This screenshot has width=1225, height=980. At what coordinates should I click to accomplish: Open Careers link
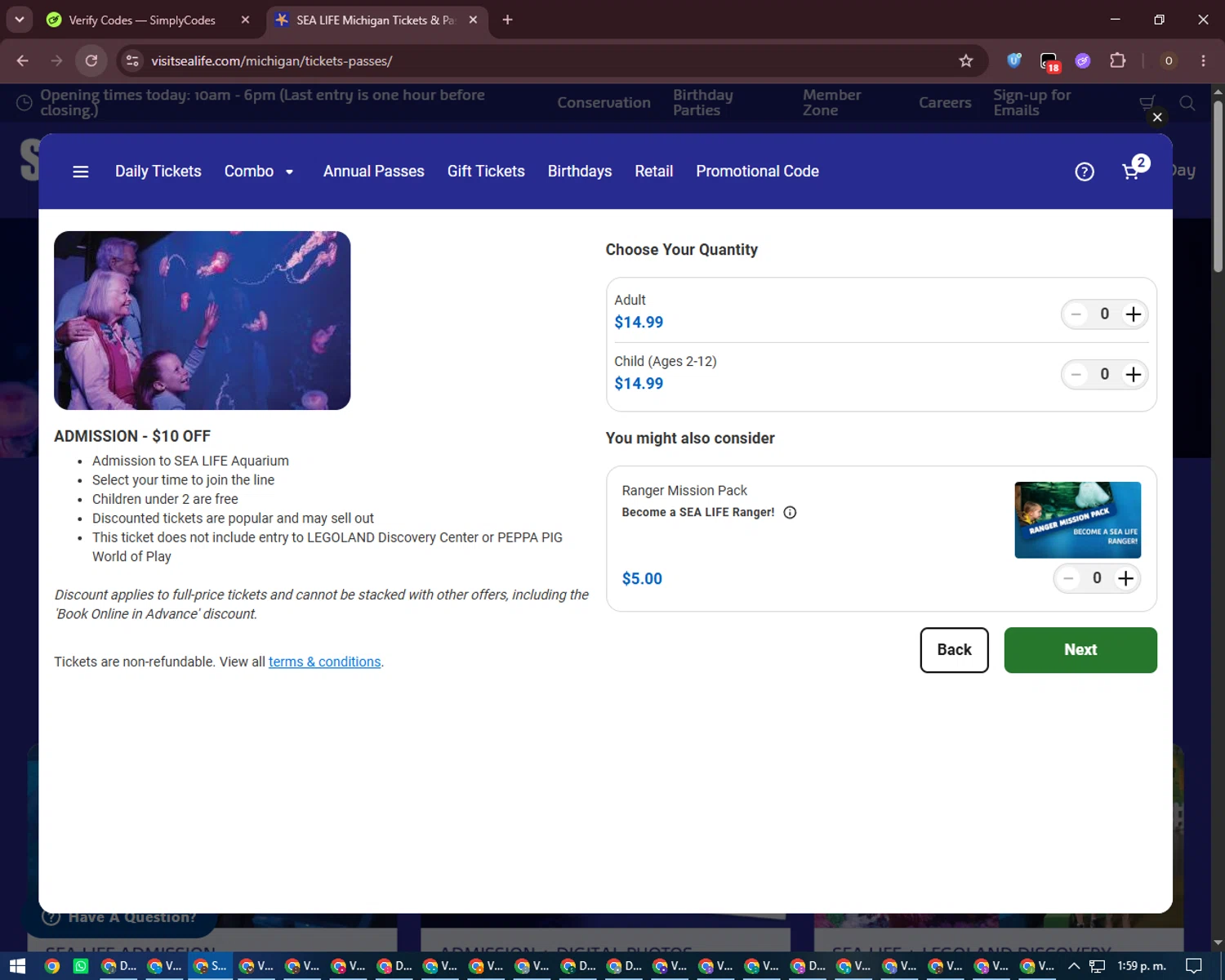coord(945,103)
